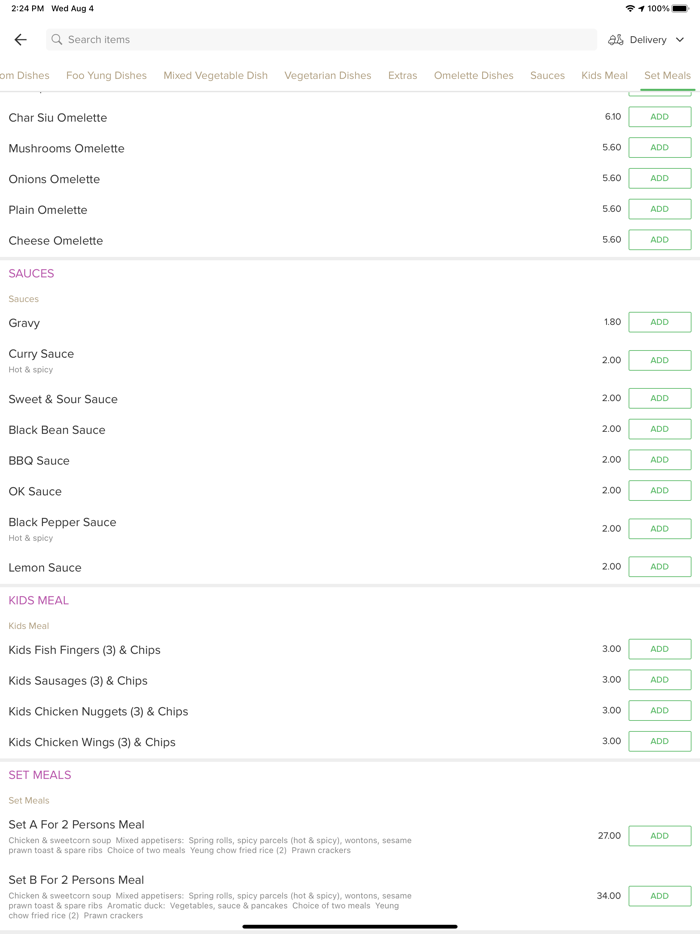This screenshot has height=934, width=700.
Task: Add Lemon Sauce to order
Action: coord(659,567)
